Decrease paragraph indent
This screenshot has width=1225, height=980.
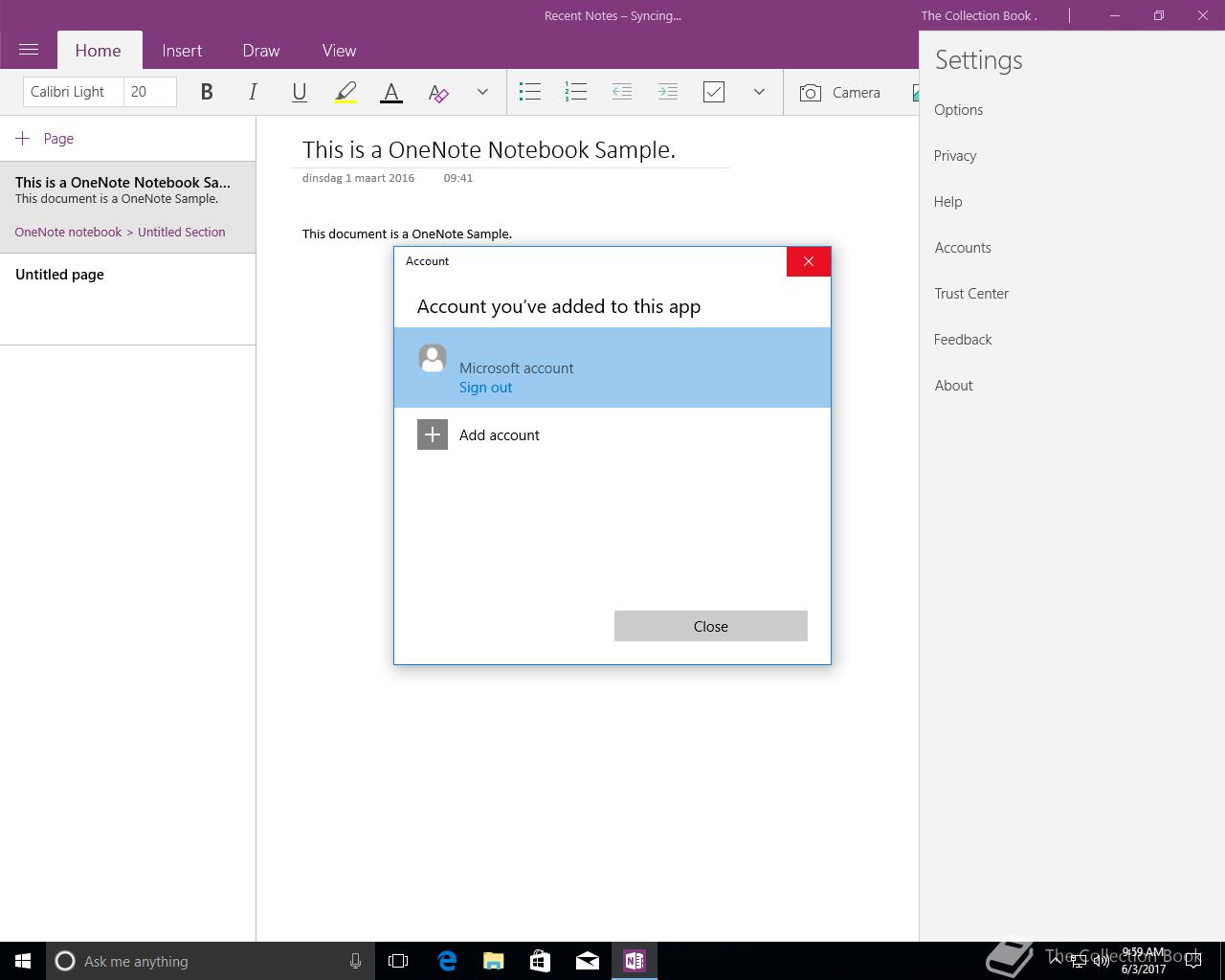coord(621,92)
